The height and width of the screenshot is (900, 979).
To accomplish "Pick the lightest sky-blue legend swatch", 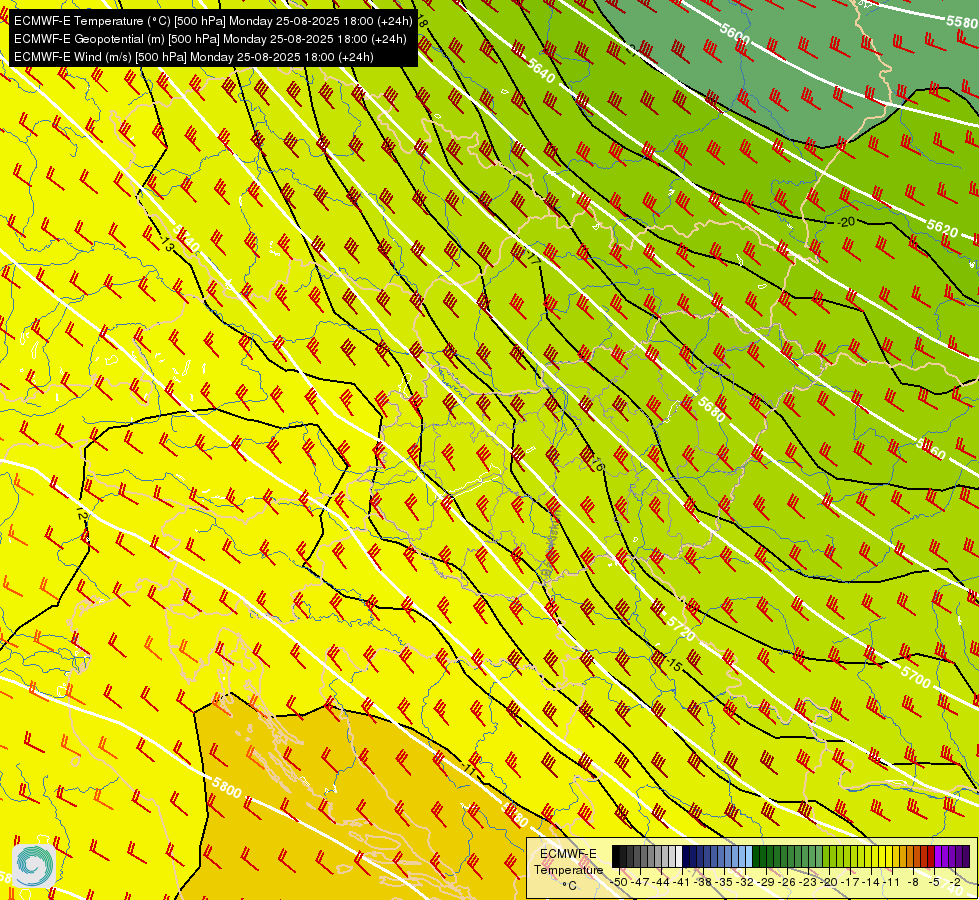I will (749, 856).
